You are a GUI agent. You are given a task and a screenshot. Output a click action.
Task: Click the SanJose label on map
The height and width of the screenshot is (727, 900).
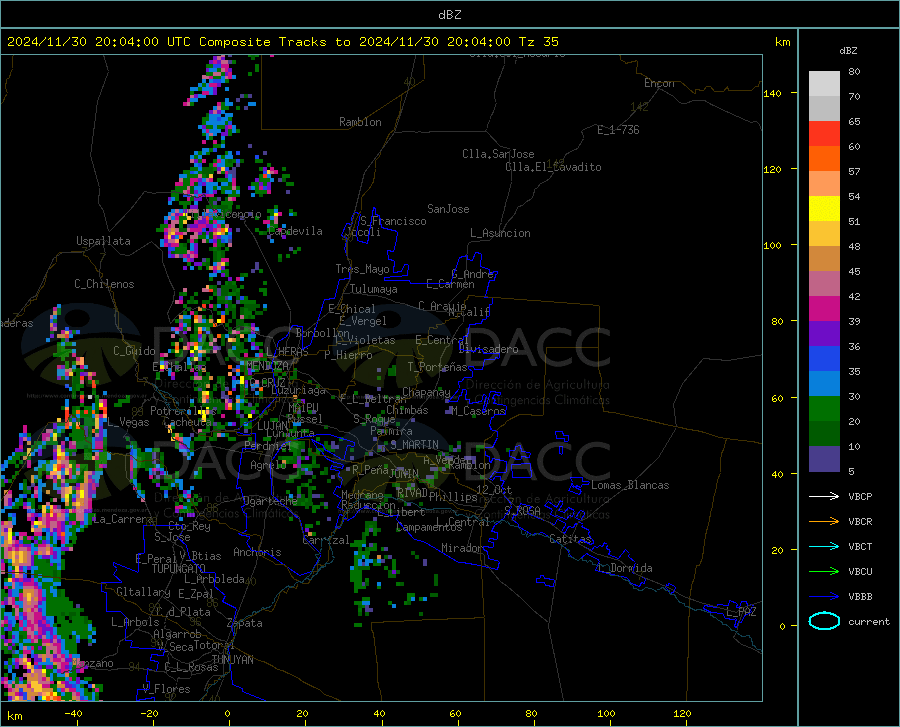tap(448, 209)
